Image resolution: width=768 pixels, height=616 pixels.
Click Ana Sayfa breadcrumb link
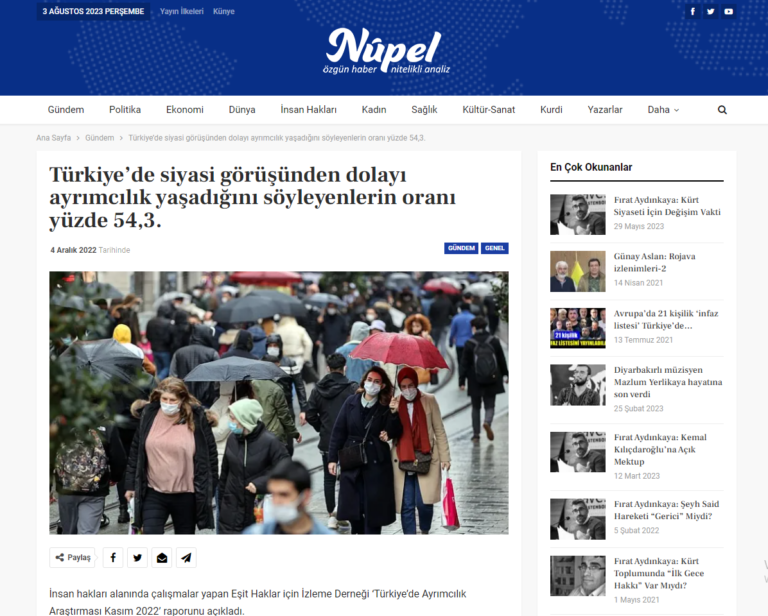click(x=53, y=138)
